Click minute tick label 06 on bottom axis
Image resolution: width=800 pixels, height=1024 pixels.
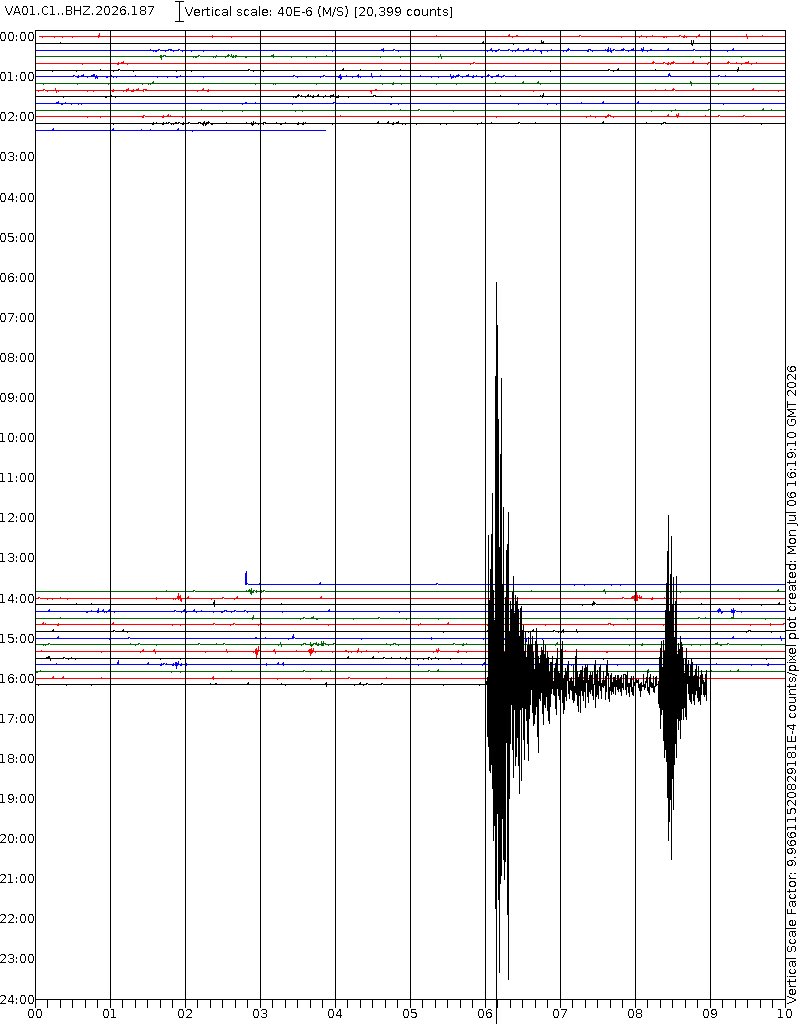(x=485, y=1014)
